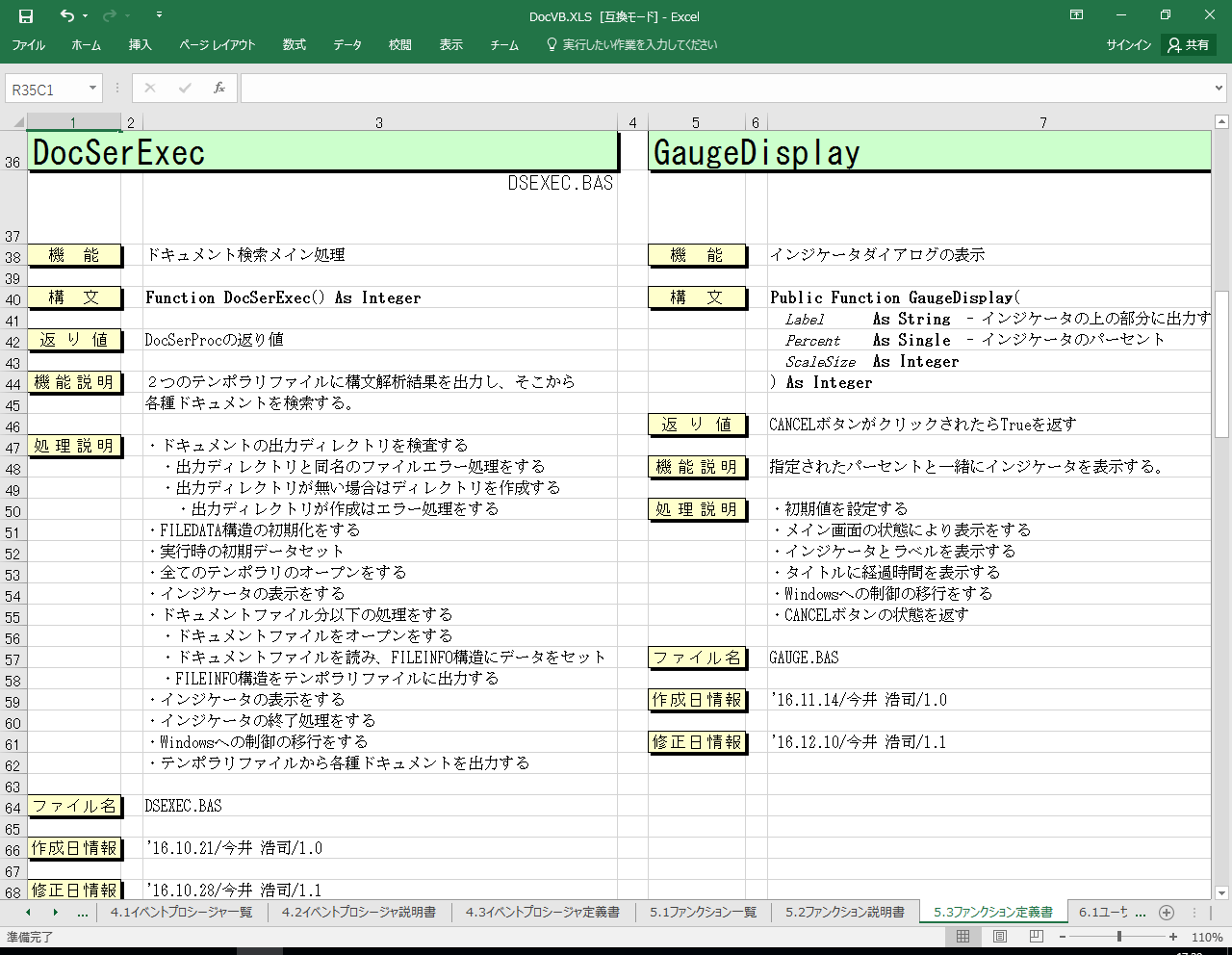Switch to 5.2ファンクション説明書 sheet
Viewport: 1232px width, 955px height.
[x=844, y=912]
